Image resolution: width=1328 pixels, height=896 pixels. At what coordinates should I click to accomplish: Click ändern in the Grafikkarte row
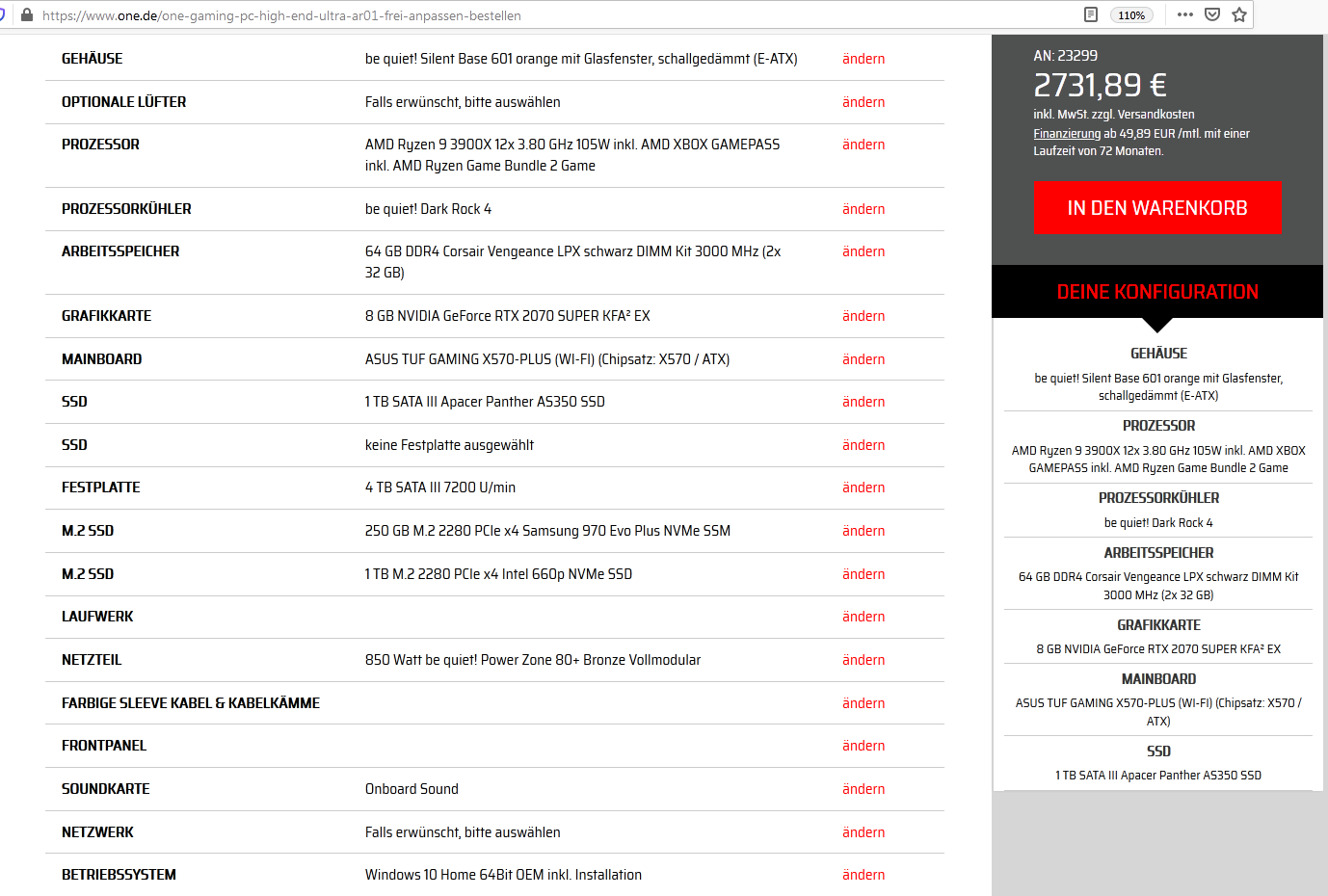(x=863, y=316)
